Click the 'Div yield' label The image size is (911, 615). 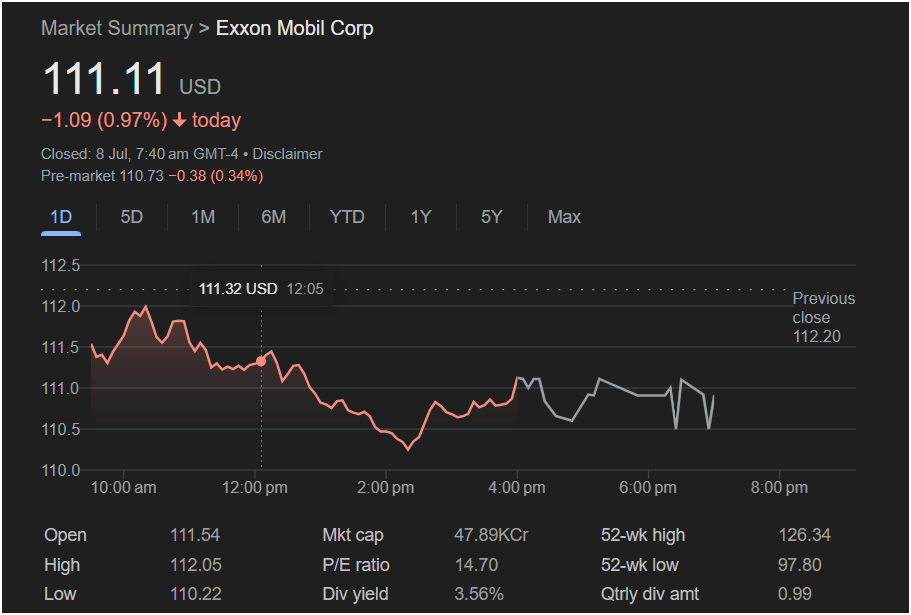pyautogui.click(x=355, y=594)
